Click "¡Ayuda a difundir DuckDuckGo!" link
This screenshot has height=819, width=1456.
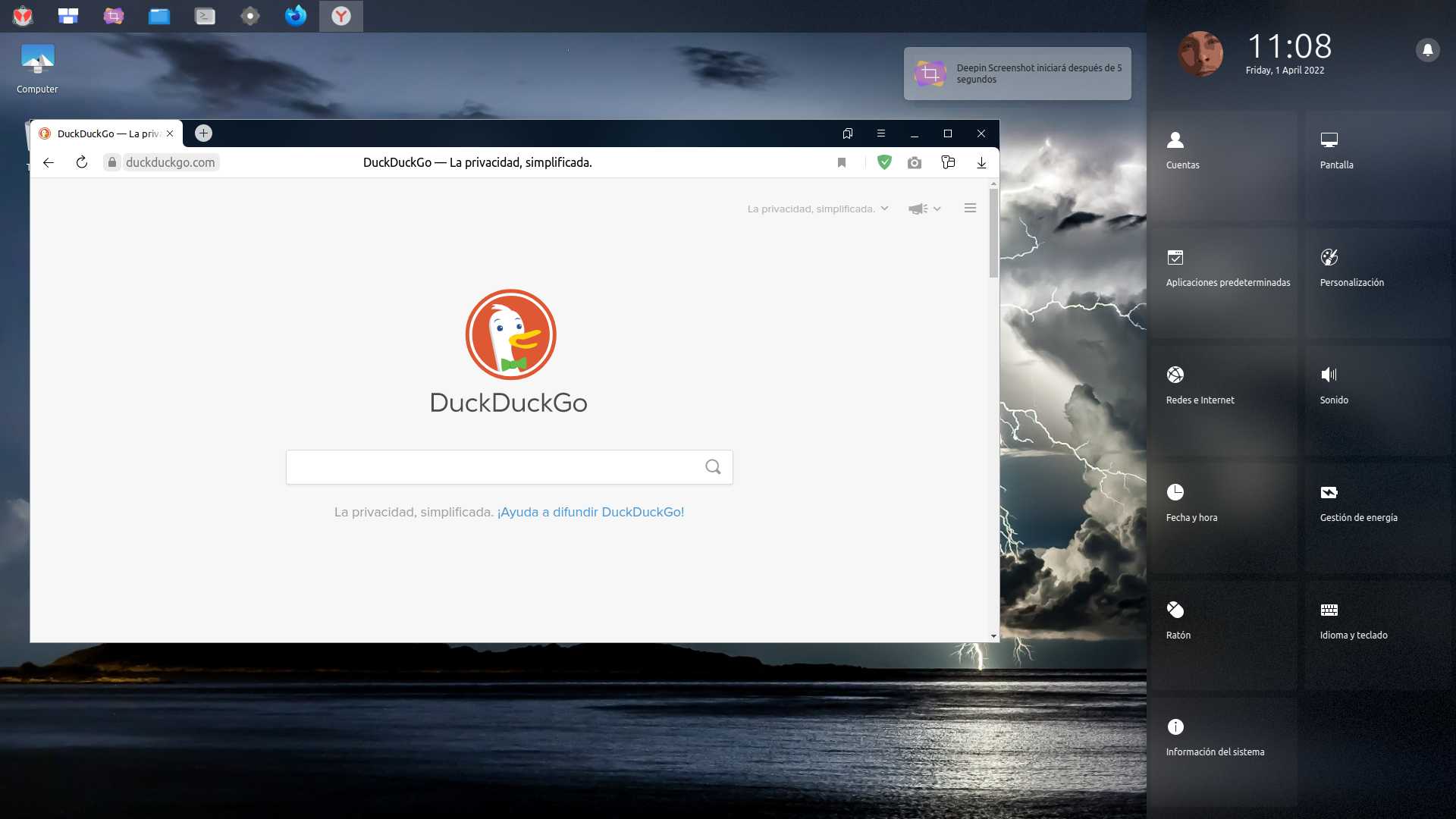click(590, 512)
